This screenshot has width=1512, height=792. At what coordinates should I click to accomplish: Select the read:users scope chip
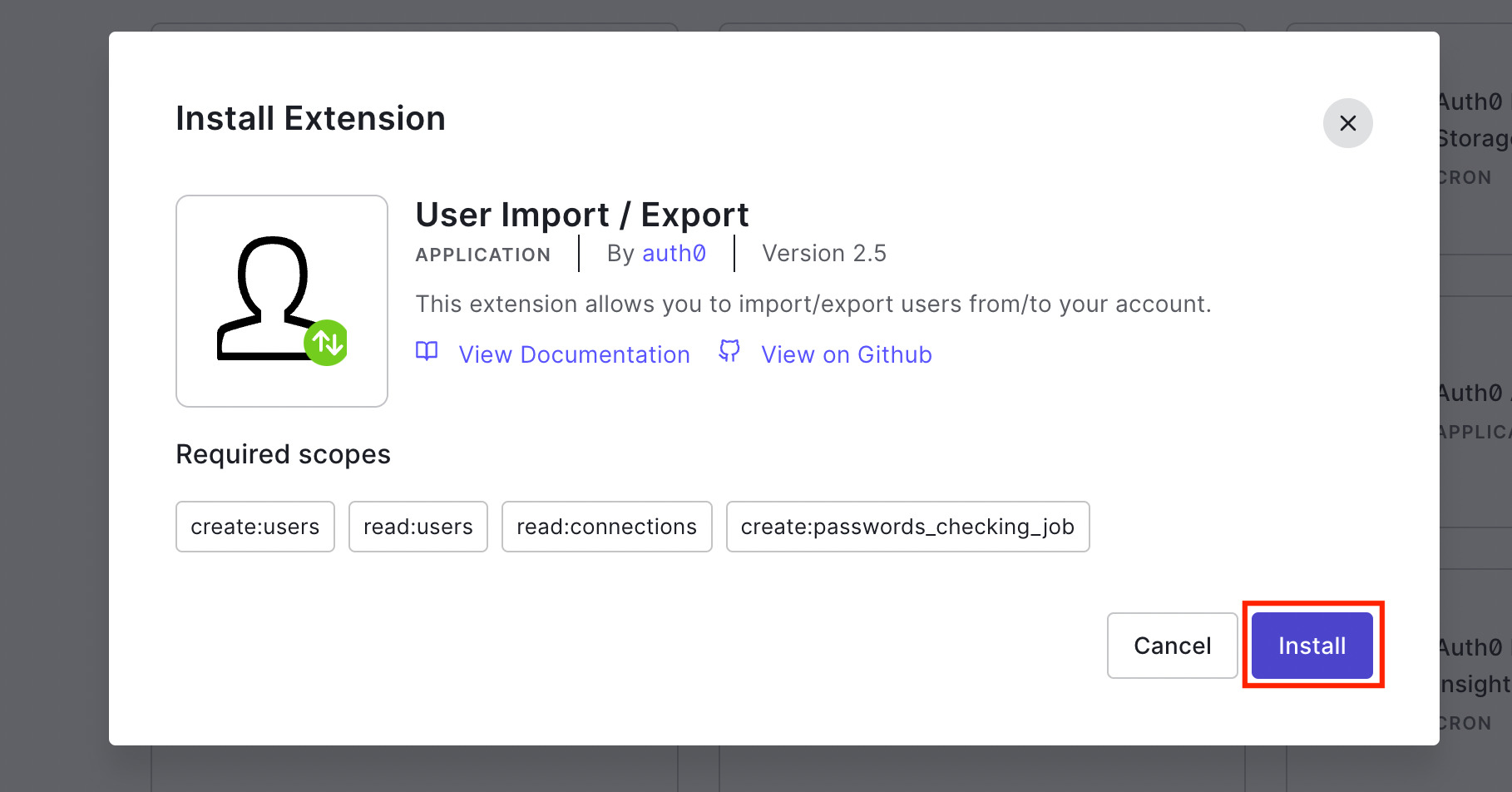click(x=418, y=526)
